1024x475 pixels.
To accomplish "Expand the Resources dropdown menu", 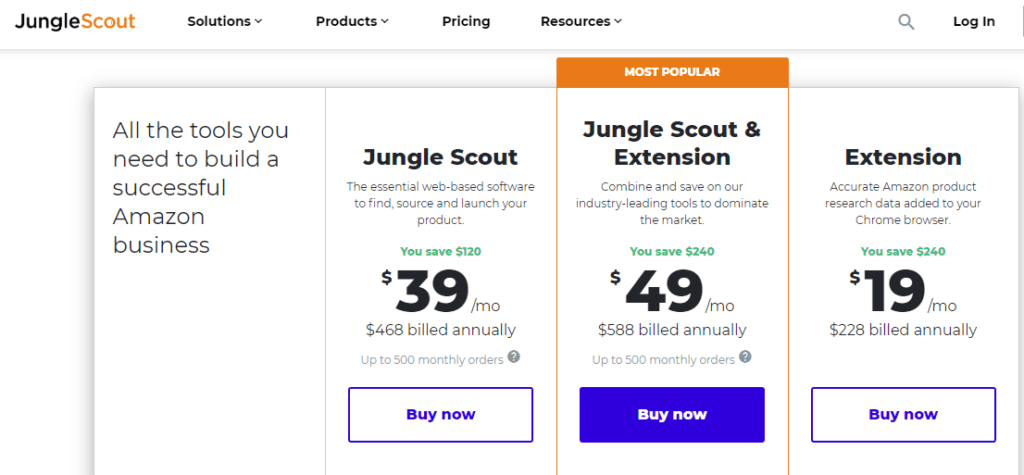I will pyautogui.click(x=581, y=22).
